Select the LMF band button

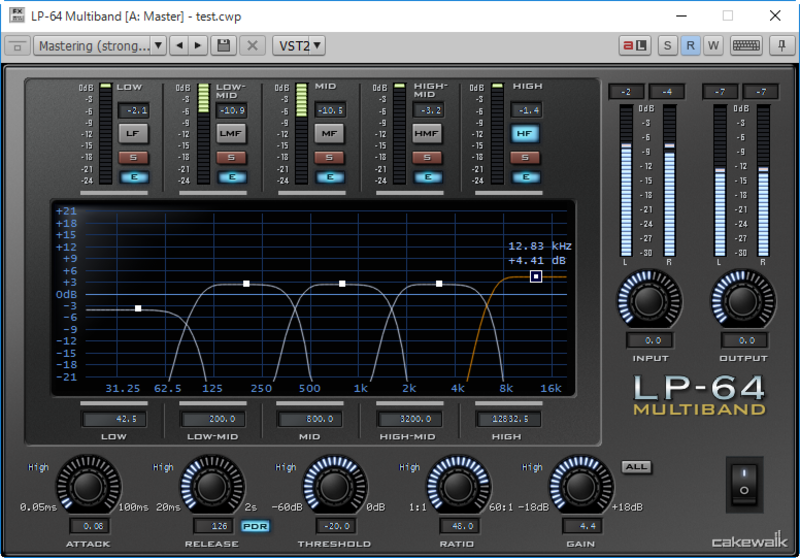(231, 134)
